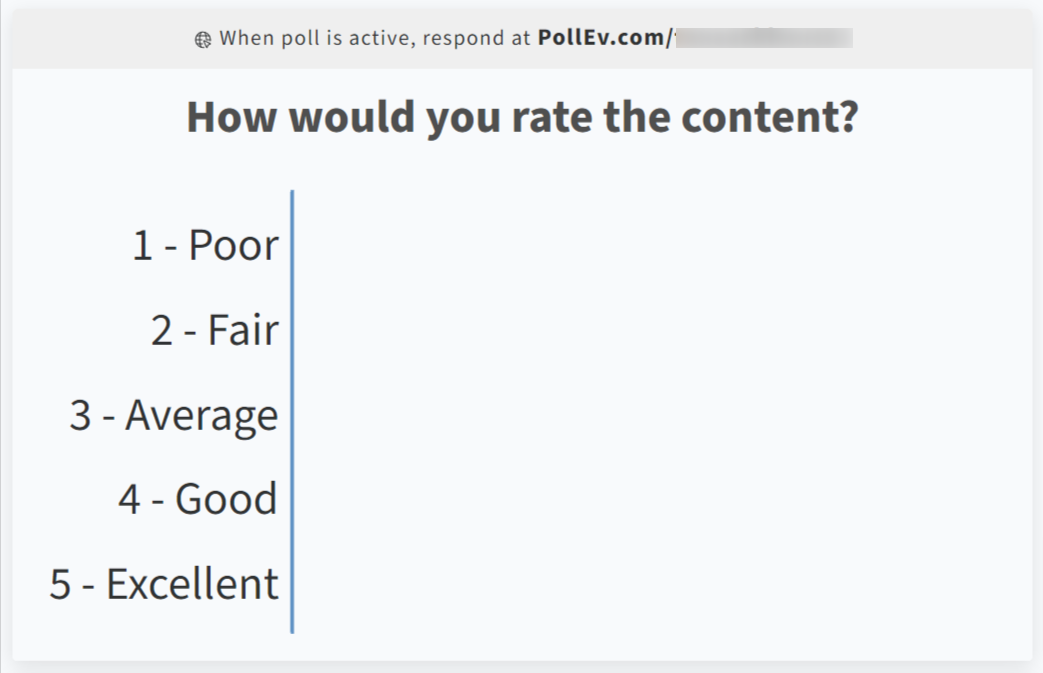Click the 'How would you rate the content?' title
Viewport: 1043px width, 673px height.
[522, 117]
